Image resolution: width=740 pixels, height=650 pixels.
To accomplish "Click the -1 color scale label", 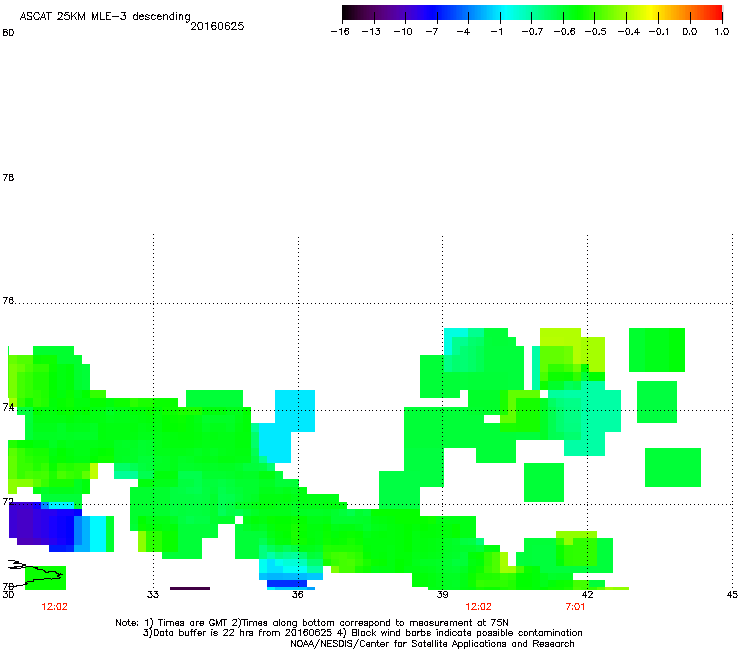I will (x=496, y=32).
